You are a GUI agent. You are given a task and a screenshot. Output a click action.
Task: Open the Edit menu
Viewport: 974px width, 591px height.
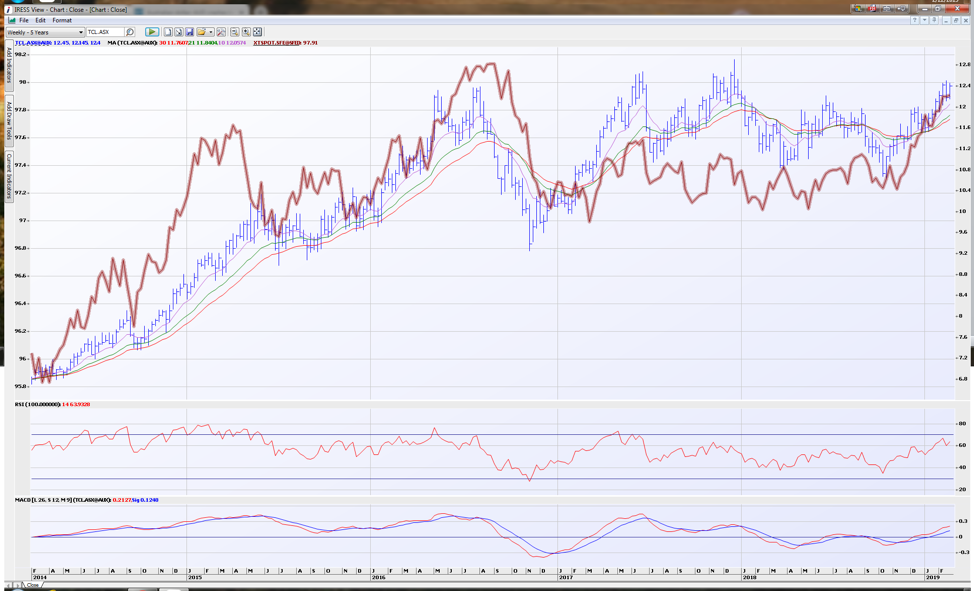tap(40, 20)
